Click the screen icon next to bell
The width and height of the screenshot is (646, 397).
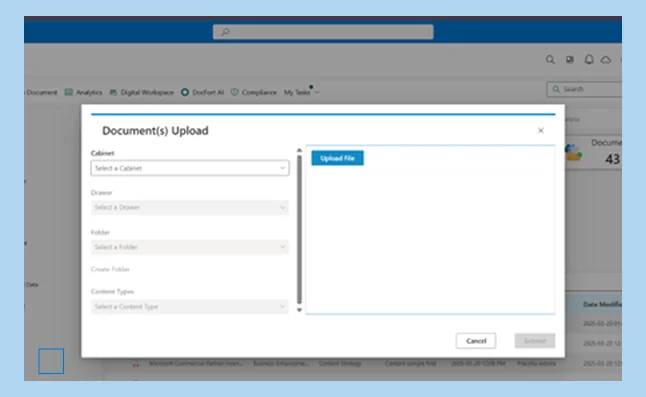(x=570, y=60)
